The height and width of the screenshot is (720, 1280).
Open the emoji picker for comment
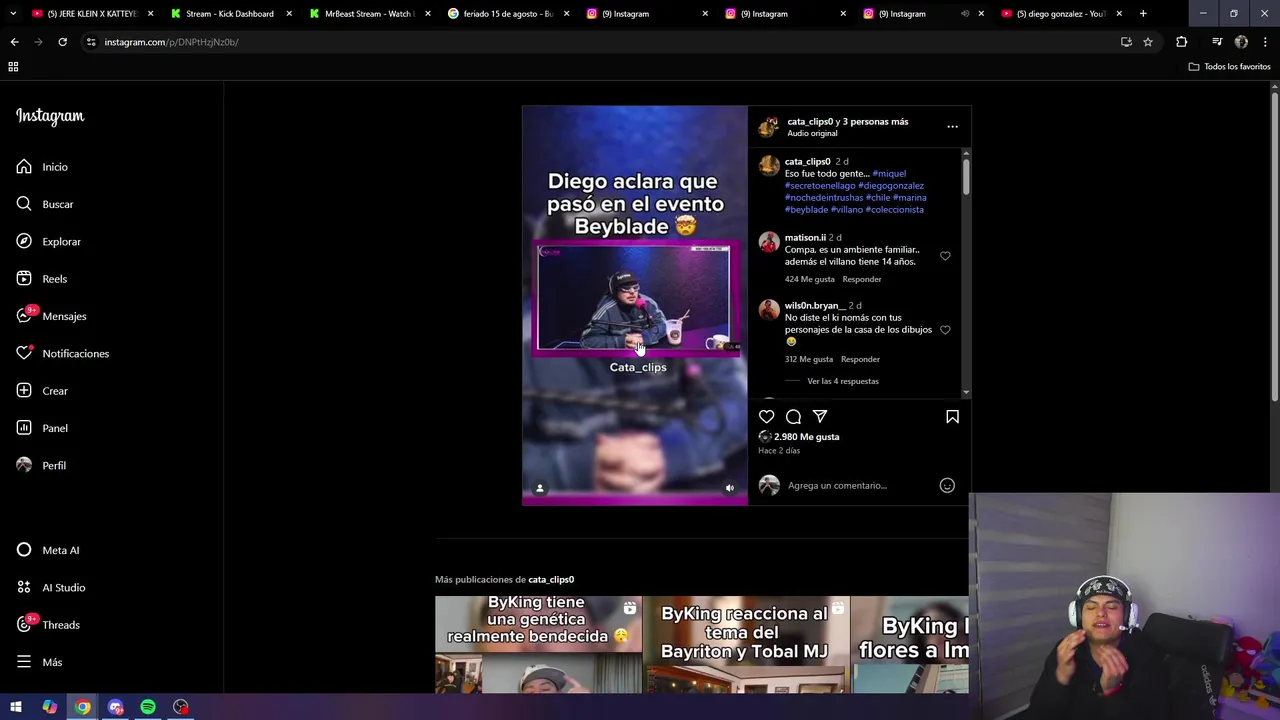click(947, 486)
